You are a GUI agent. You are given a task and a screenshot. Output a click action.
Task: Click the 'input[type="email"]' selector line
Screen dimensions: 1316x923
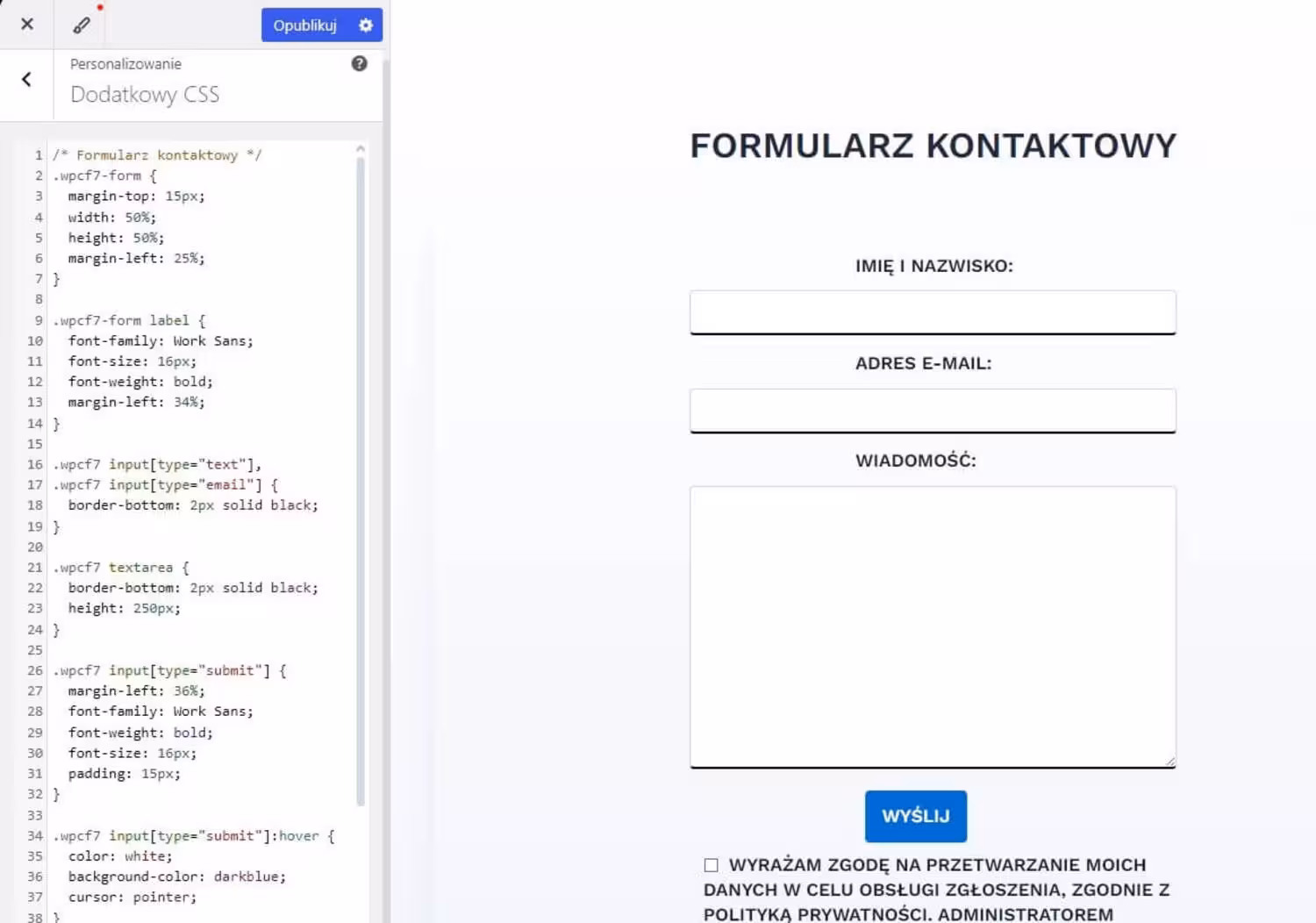click(x=165, y=485)
